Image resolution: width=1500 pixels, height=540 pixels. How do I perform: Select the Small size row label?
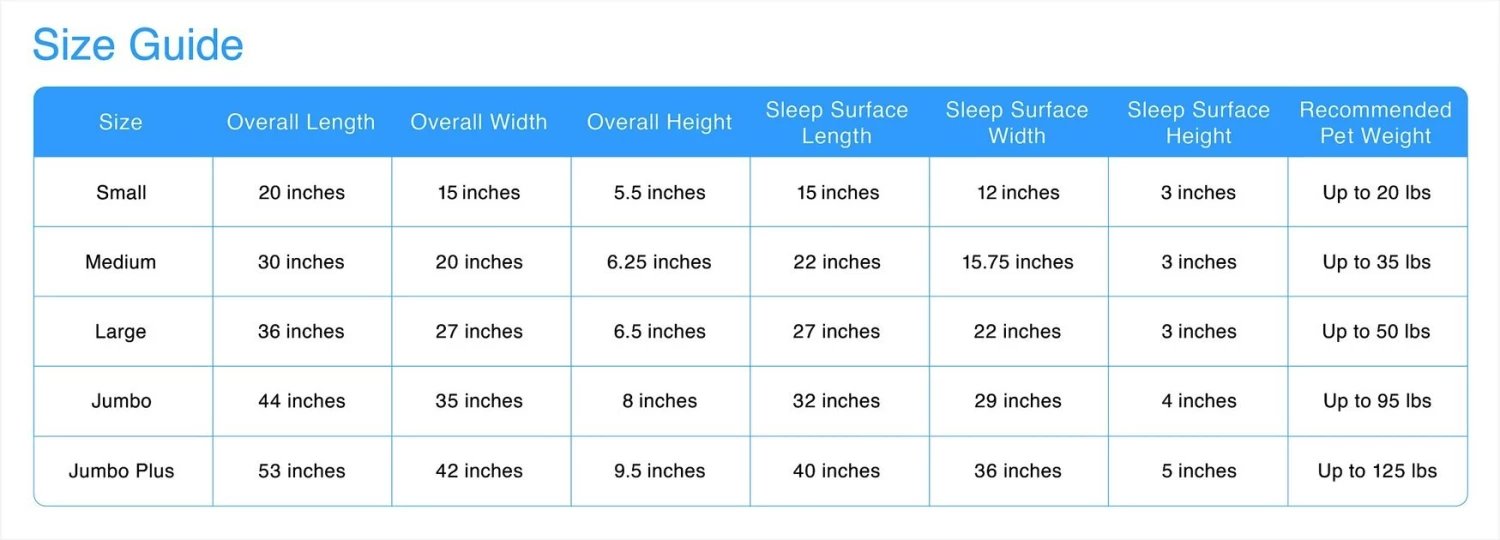(121, 193)
